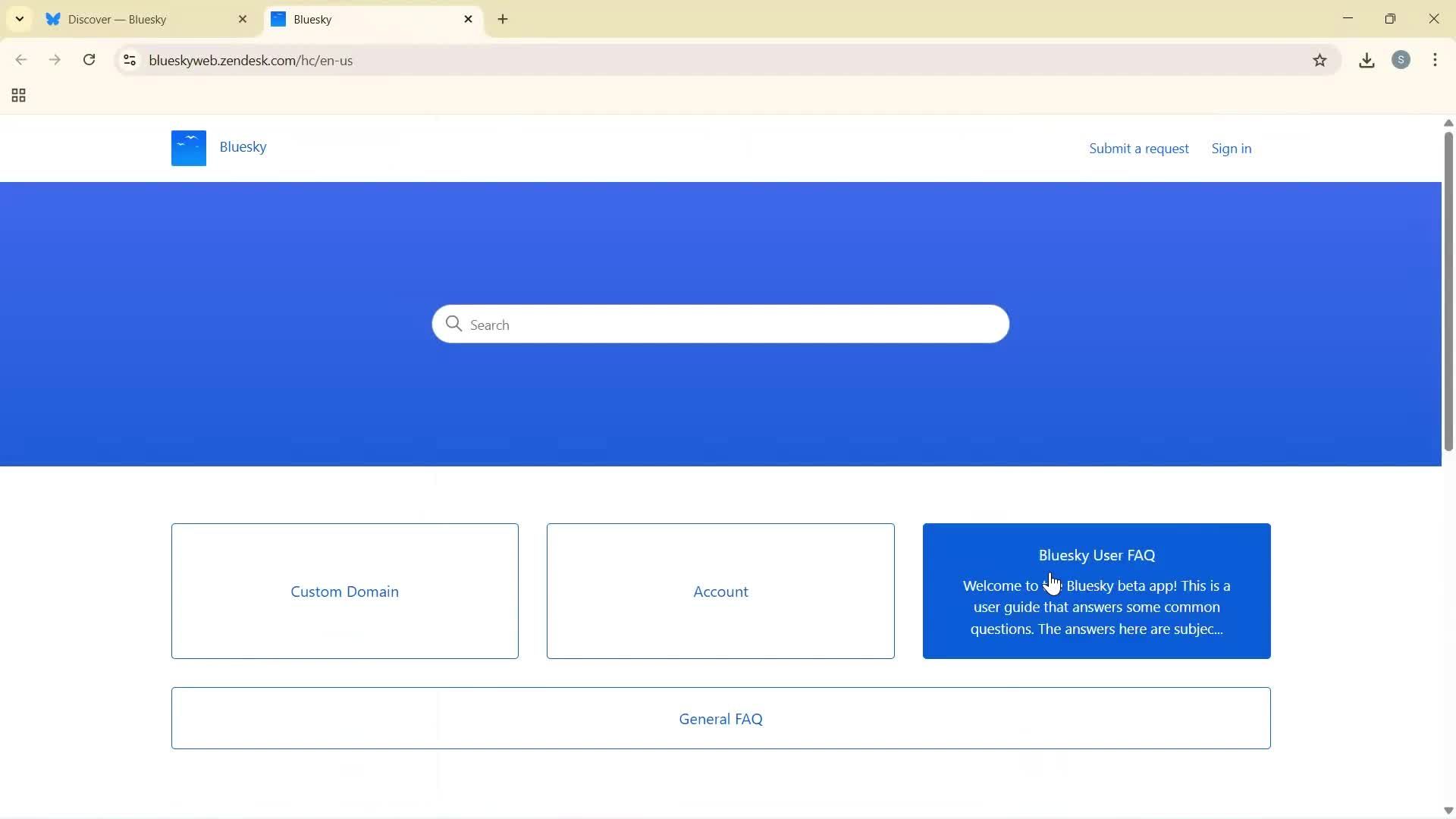Open the tab groups grid icon
The image size is (1456, 819).
[17, 96]
